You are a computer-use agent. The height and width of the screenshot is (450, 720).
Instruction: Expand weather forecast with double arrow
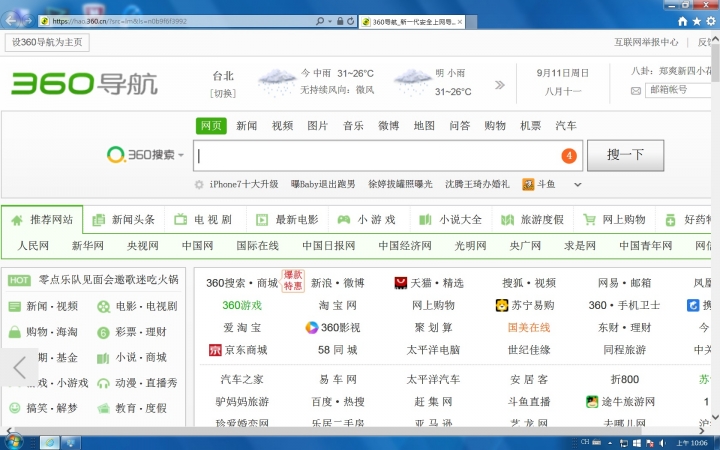tap(500, 84)
